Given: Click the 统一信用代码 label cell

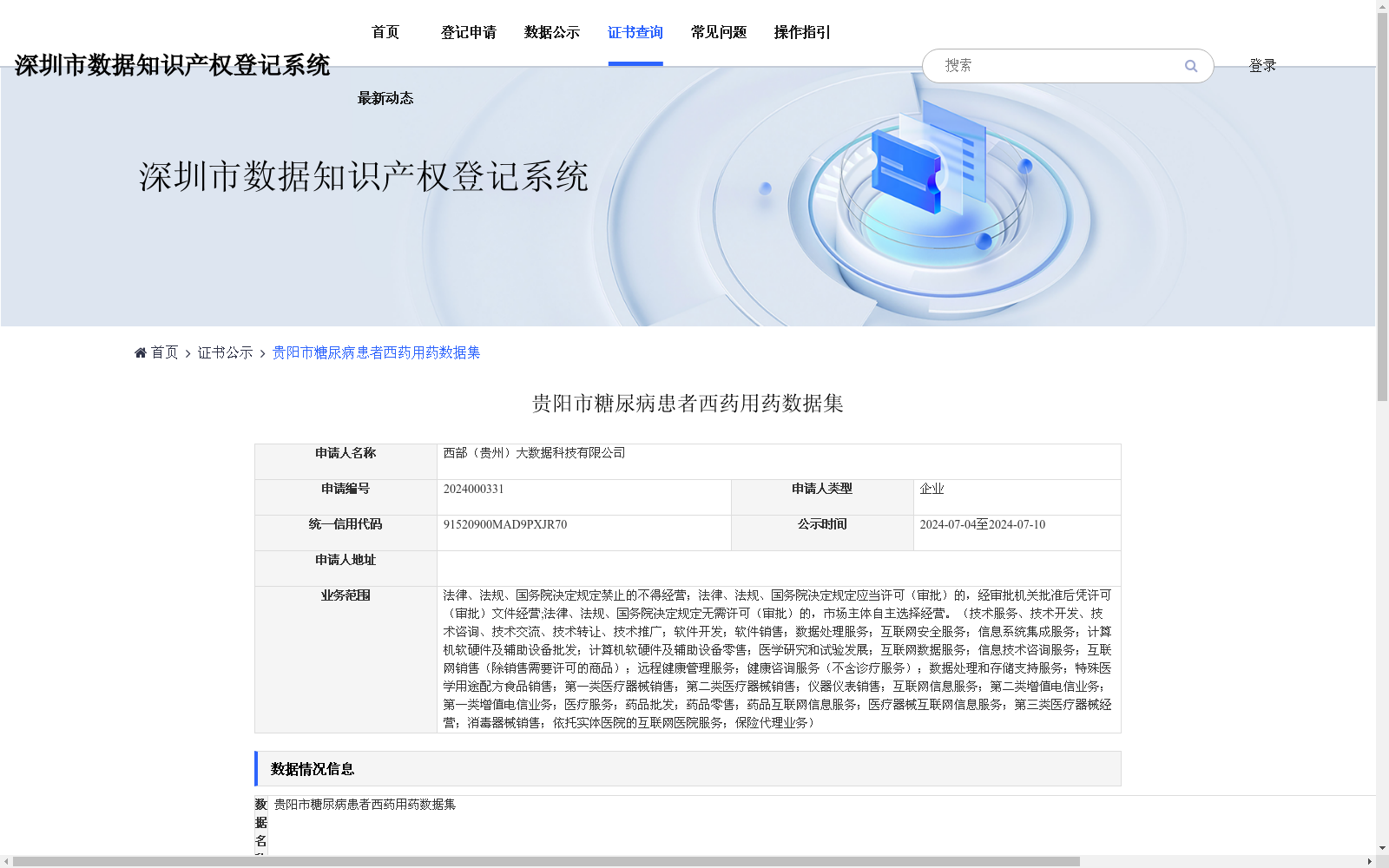Looking at the screenshot, I should pos(346,533).
